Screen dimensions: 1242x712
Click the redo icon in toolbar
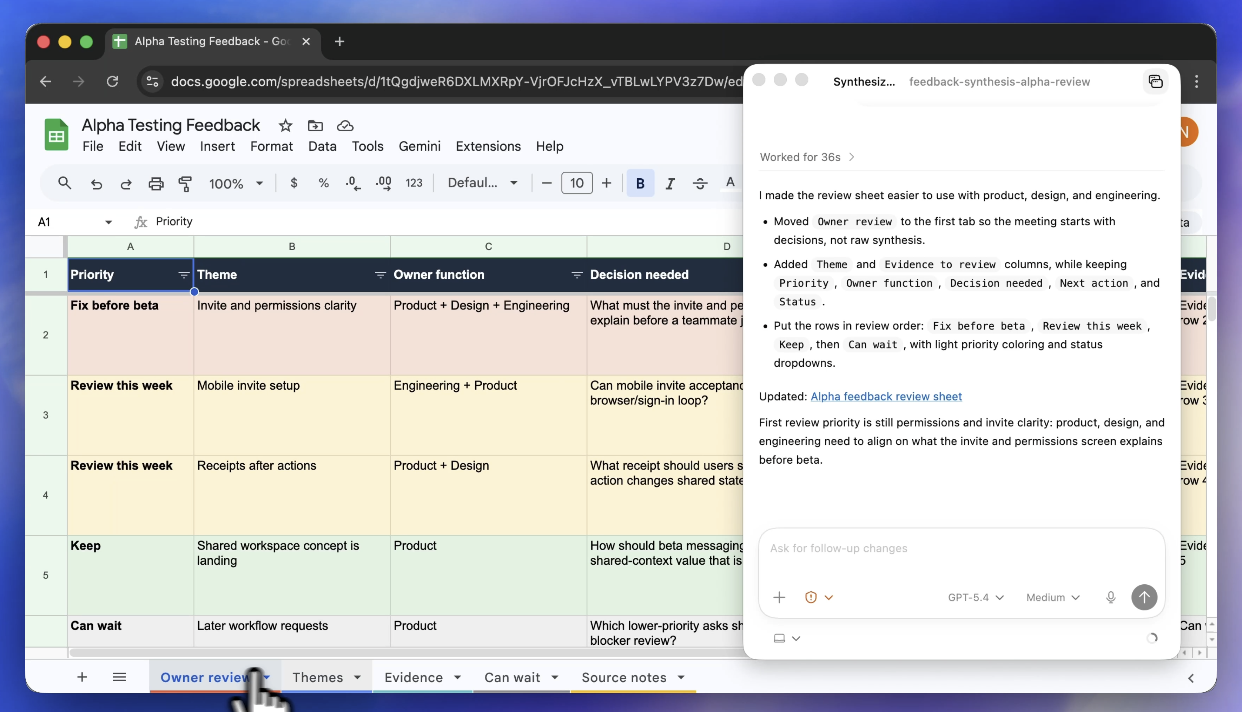126,183
